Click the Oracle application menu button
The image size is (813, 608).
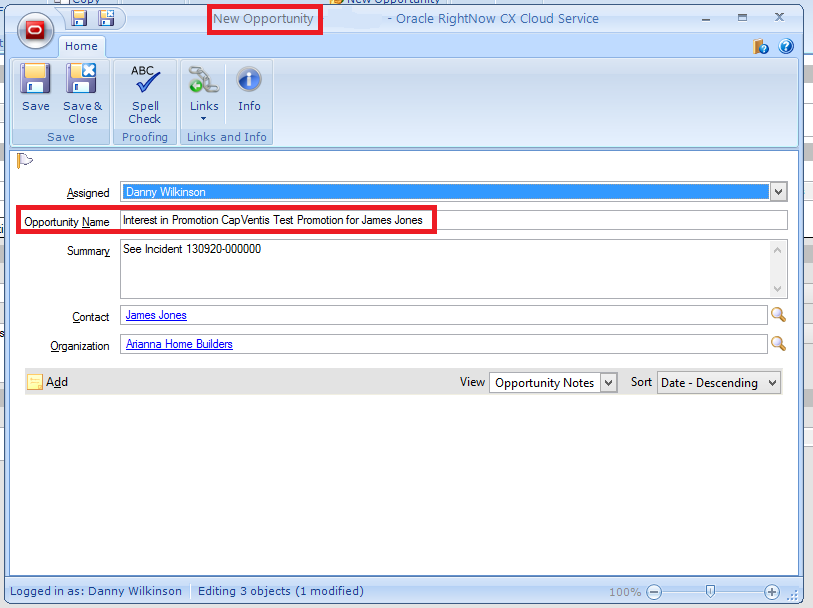tap(35, 30)
